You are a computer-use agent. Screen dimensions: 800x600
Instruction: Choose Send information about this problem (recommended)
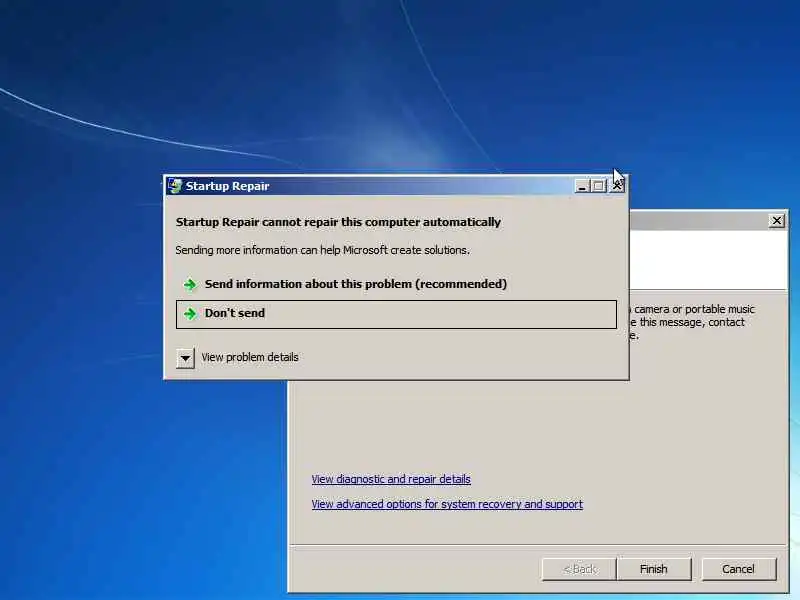tap(396, 284)
